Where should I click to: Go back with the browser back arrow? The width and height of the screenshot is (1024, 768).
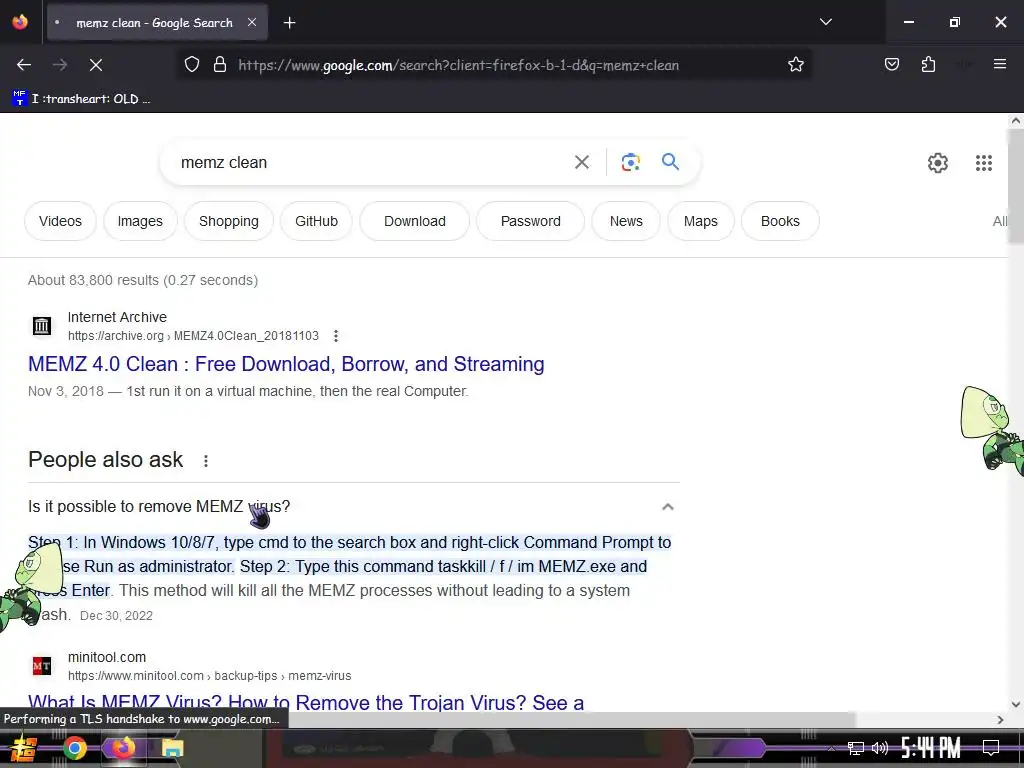tap(24, 65)
